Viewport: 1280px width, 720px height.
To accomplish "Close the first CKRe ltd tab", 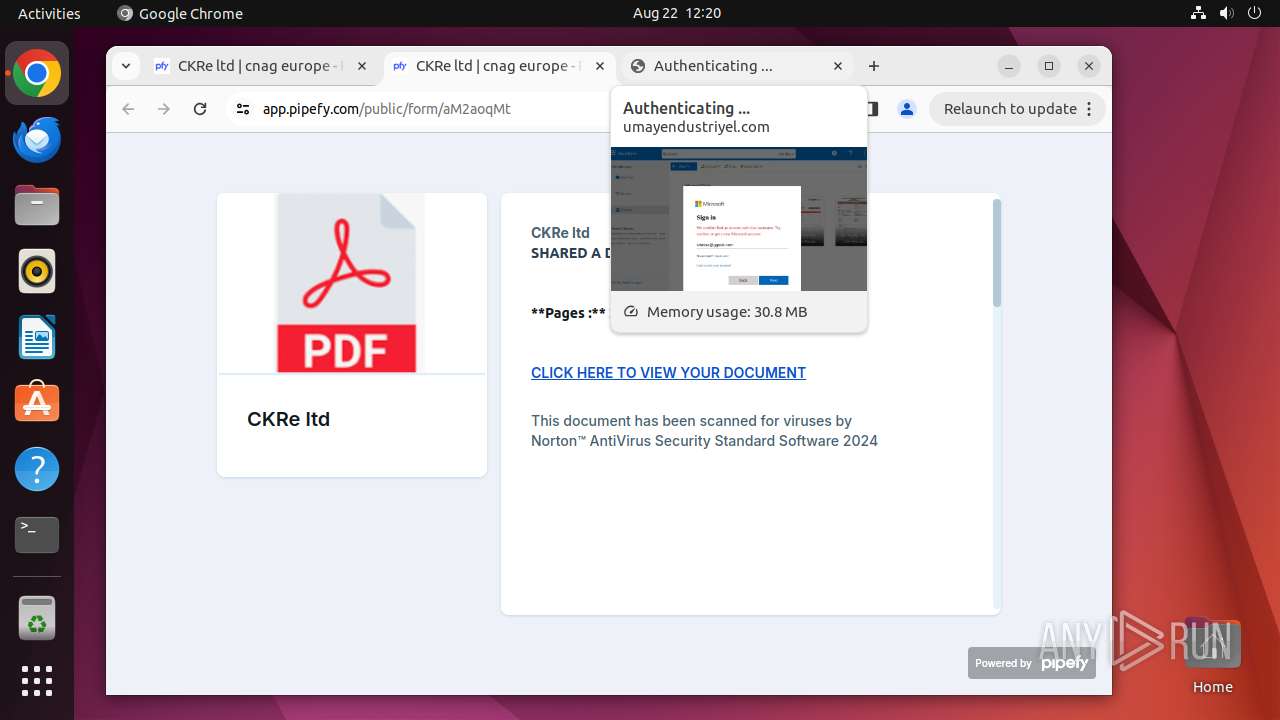I will pos(362,66).
